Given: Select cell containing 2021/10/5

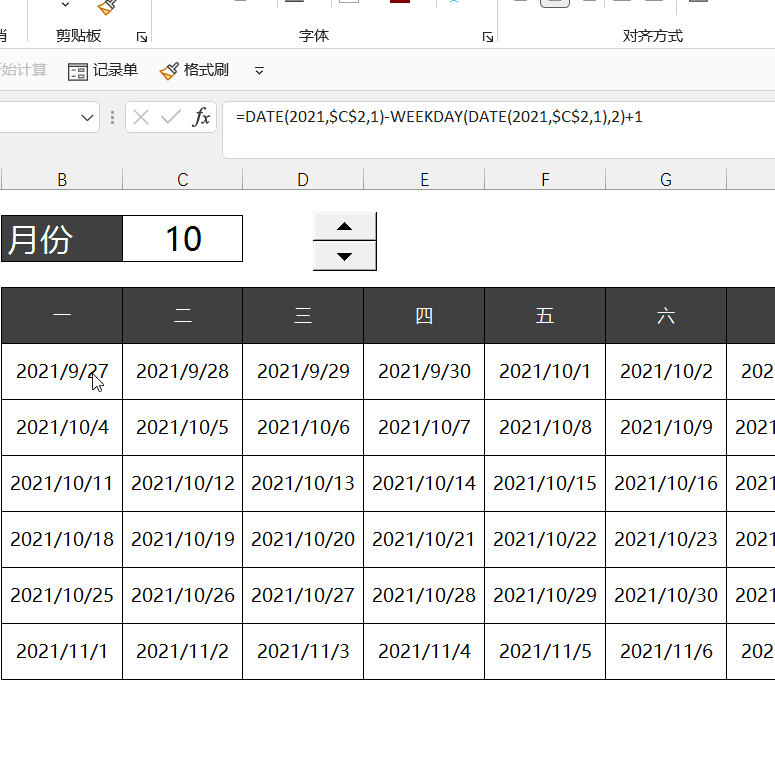Looking at the screenshot, I should pos(183,427).
